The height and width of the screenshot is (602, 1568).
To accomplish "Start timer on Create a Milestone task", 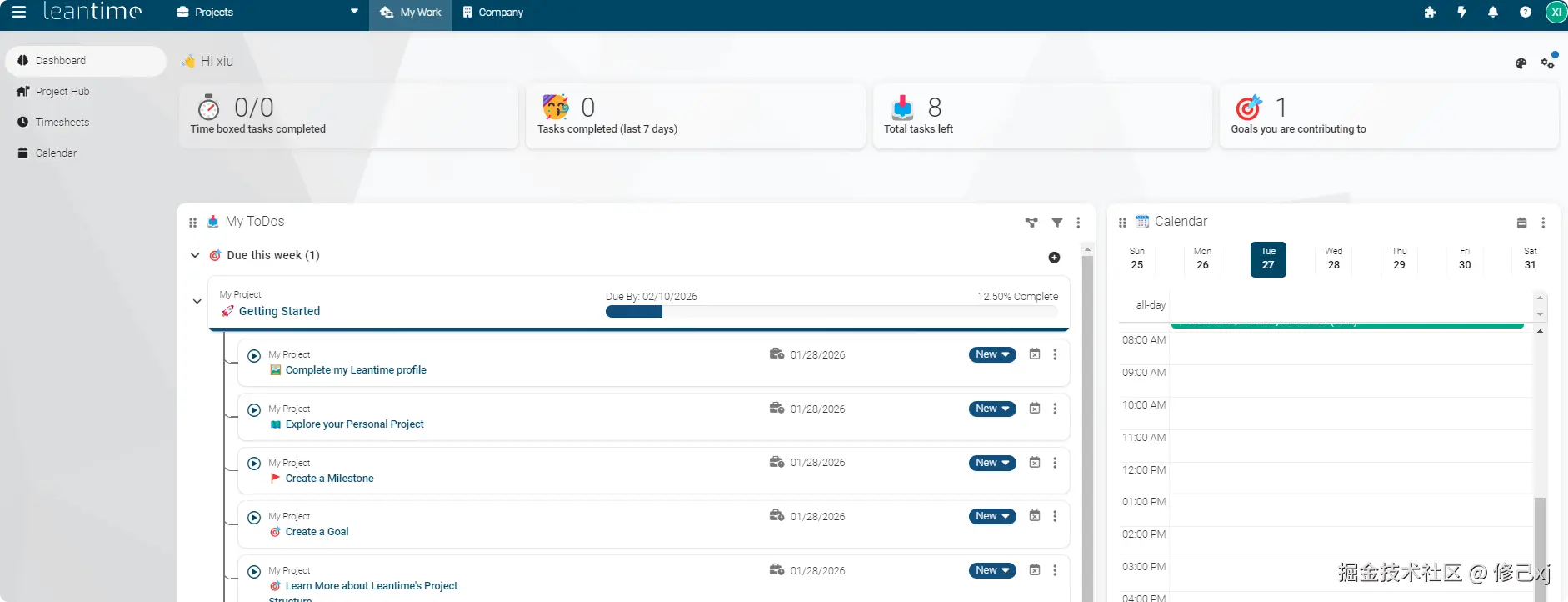I will 254,464.
